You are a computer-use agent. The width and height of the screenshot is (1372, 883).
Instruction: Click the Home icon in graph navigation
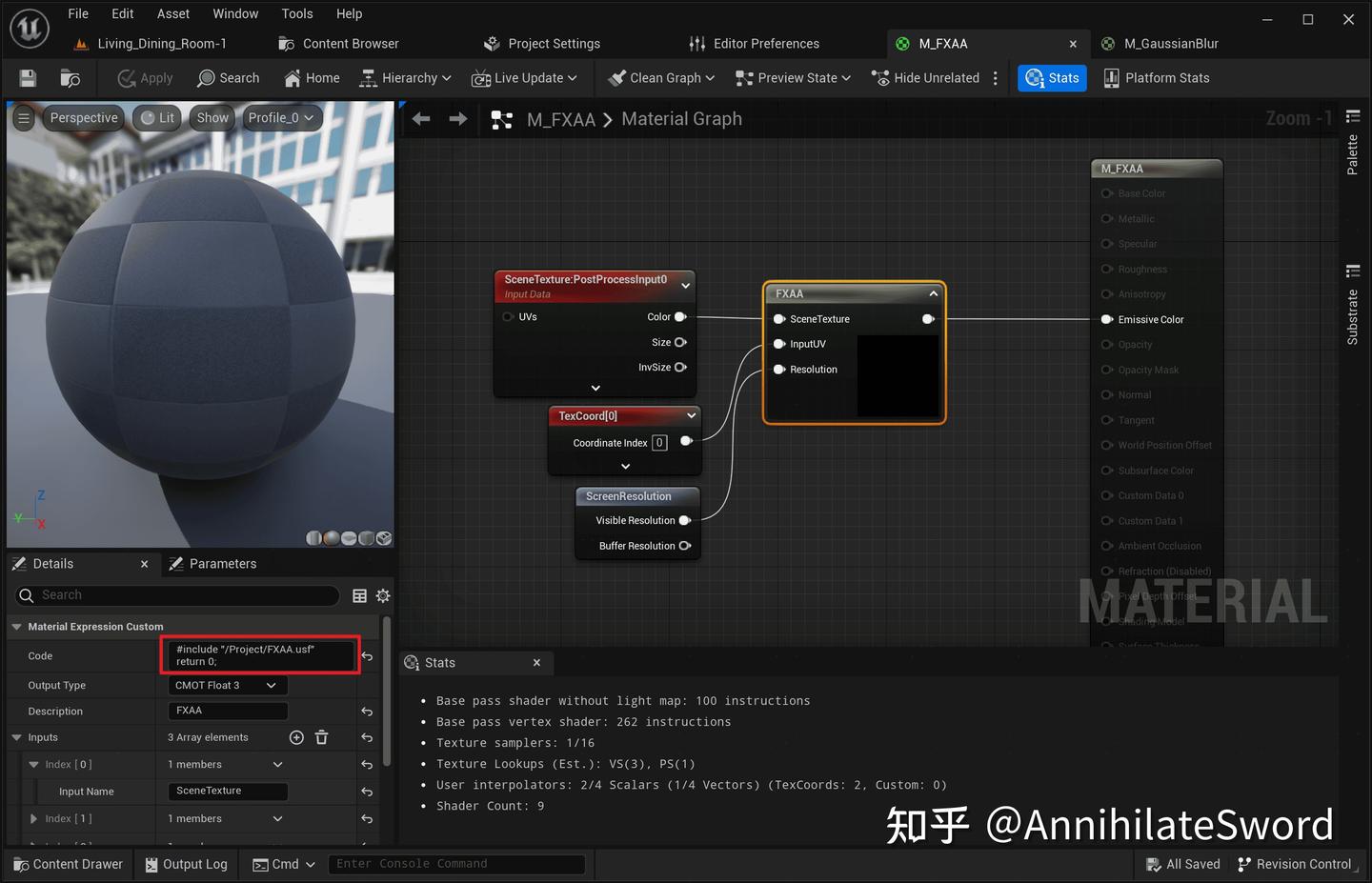coord(293,77)
